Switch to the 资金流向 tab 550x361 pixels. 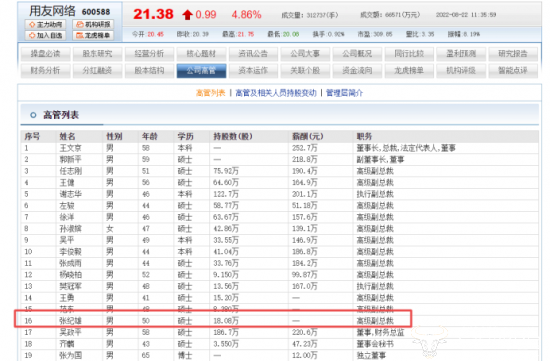[357, 71]
